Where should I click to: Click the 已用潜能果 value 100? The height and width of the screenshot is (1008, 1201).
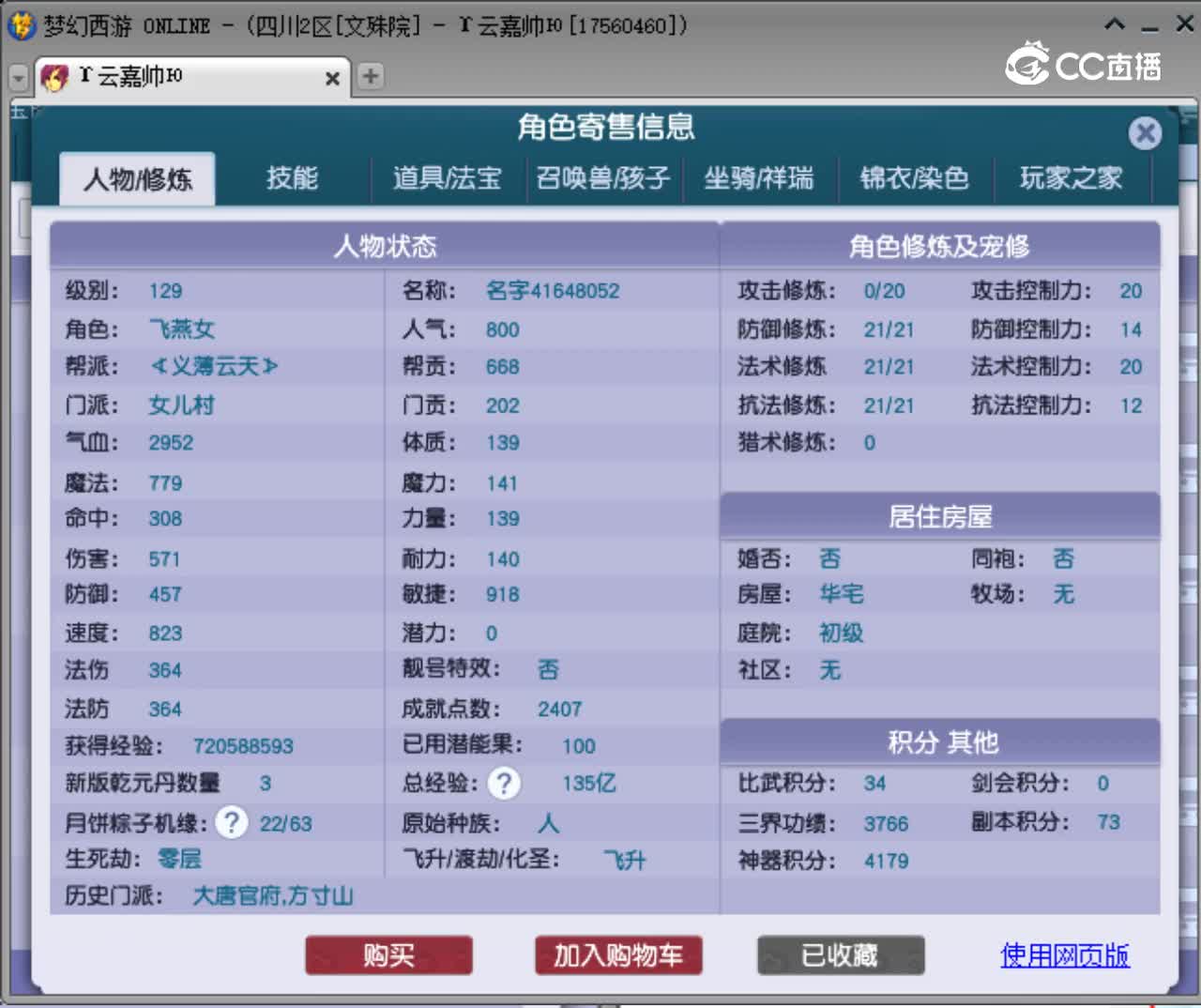[x=579, y=746]
